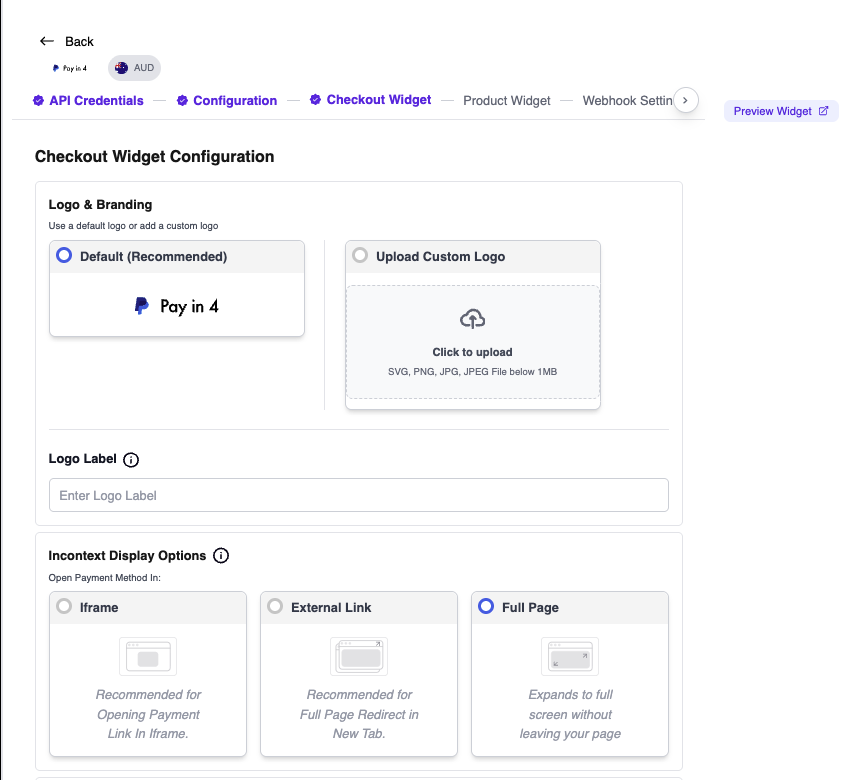844x780 pixels.
Task: Click the Logo & Branding heading
Action: click(100, 205)
